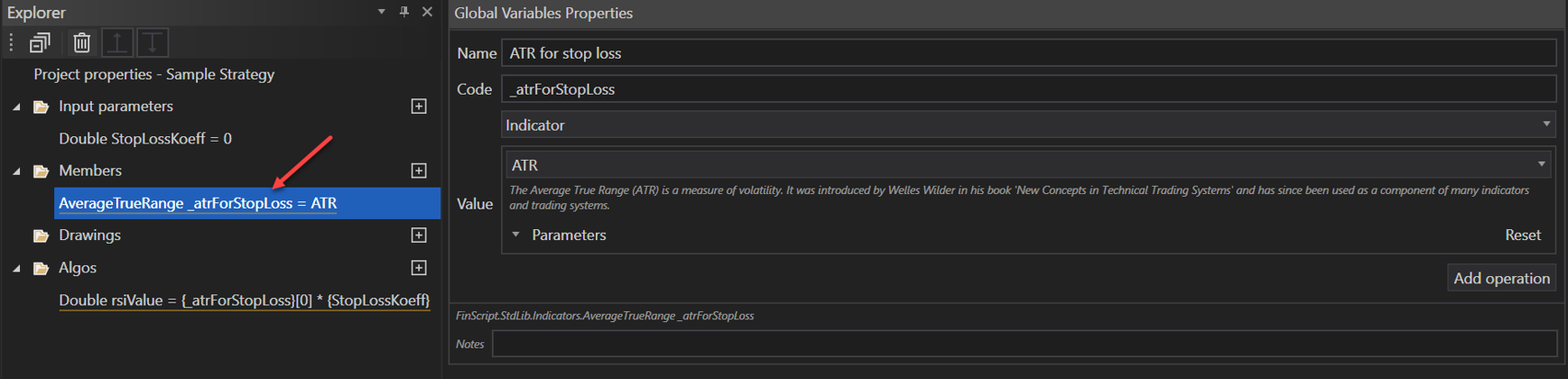The height and width of the screenshot is (379, 1568).
Task: Click the Notes input field
Action: pyautogui.click(x=1024, y=344)
